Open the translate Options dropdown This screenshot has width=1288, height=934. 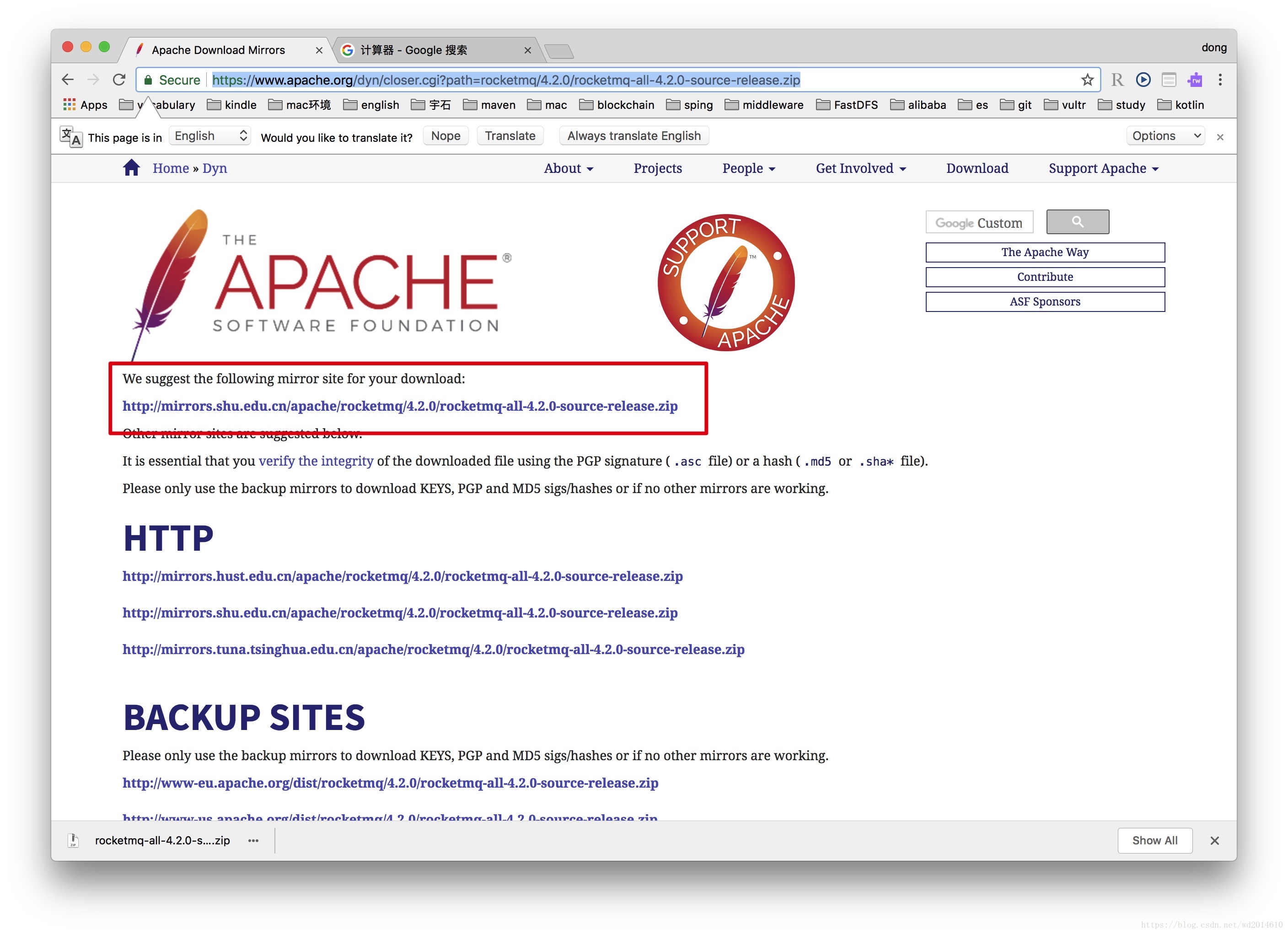click(x=1165, y=136)
